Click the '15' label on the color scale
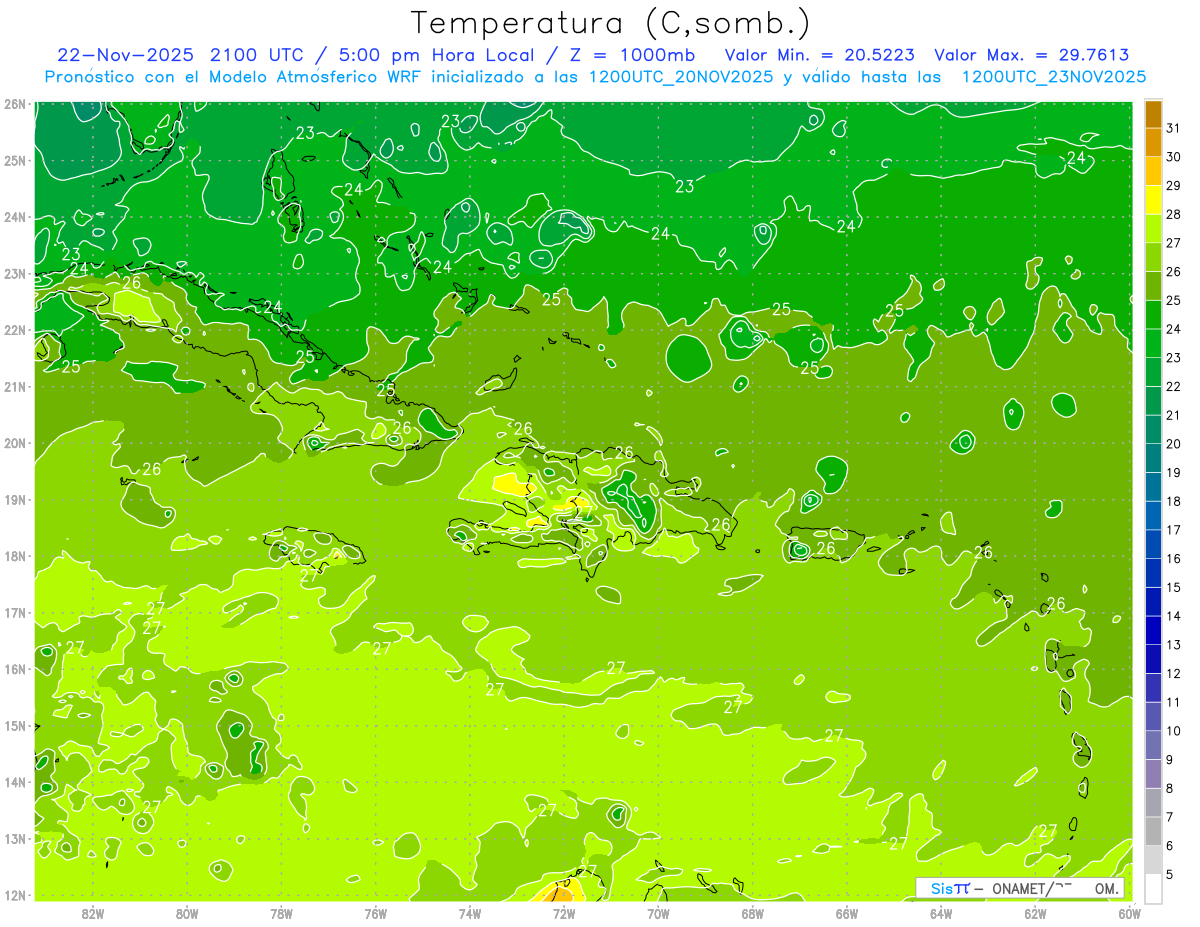1200x927 pixels. pos(1173,587)
